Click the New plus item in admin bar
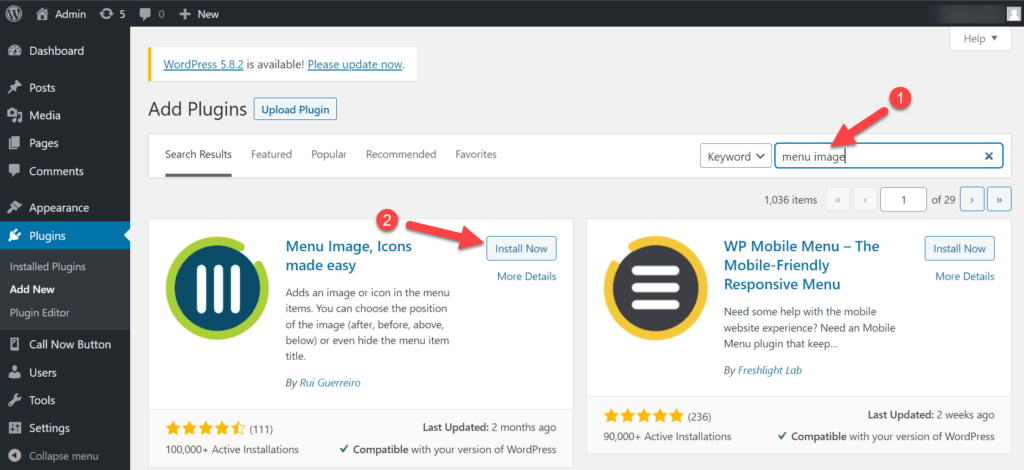The image size is (1024, 470). coord(199,14)
